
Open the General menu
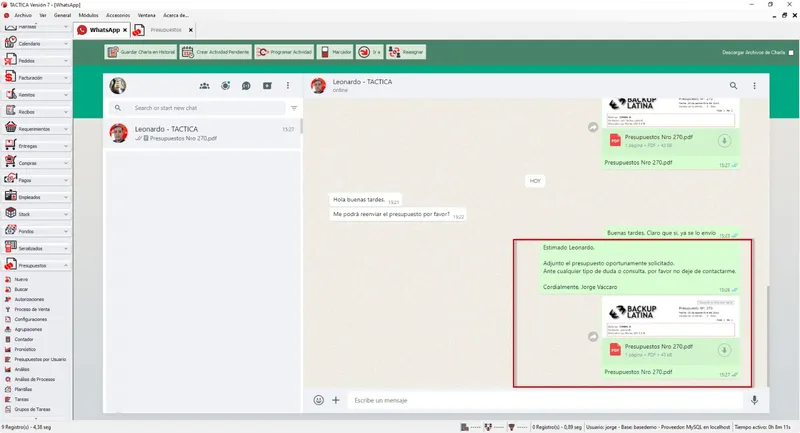click(x=63, y=15)
